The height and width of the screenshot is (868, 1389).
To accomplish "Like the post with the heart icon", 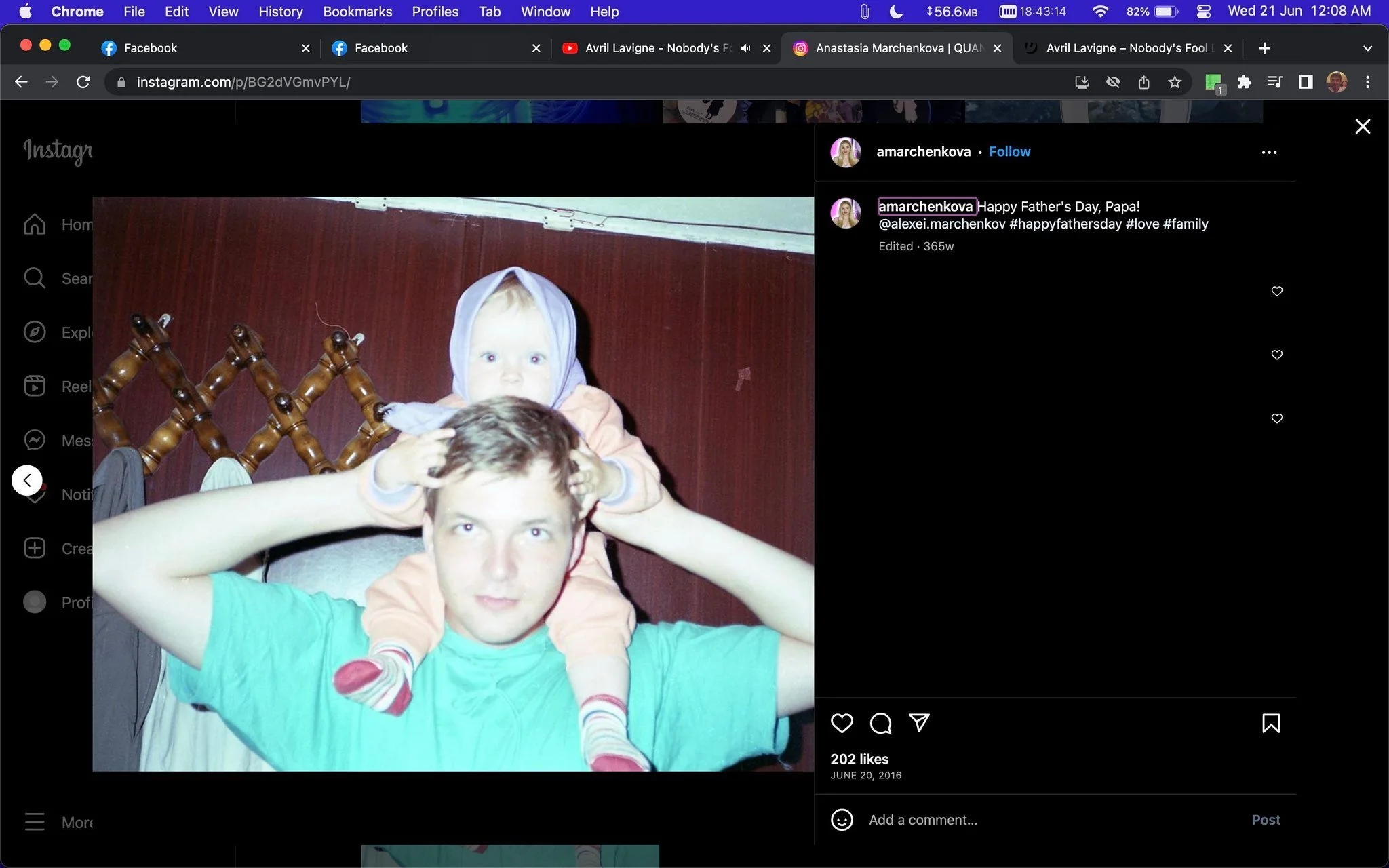I will pyautogui.click(x=842, y=723).
